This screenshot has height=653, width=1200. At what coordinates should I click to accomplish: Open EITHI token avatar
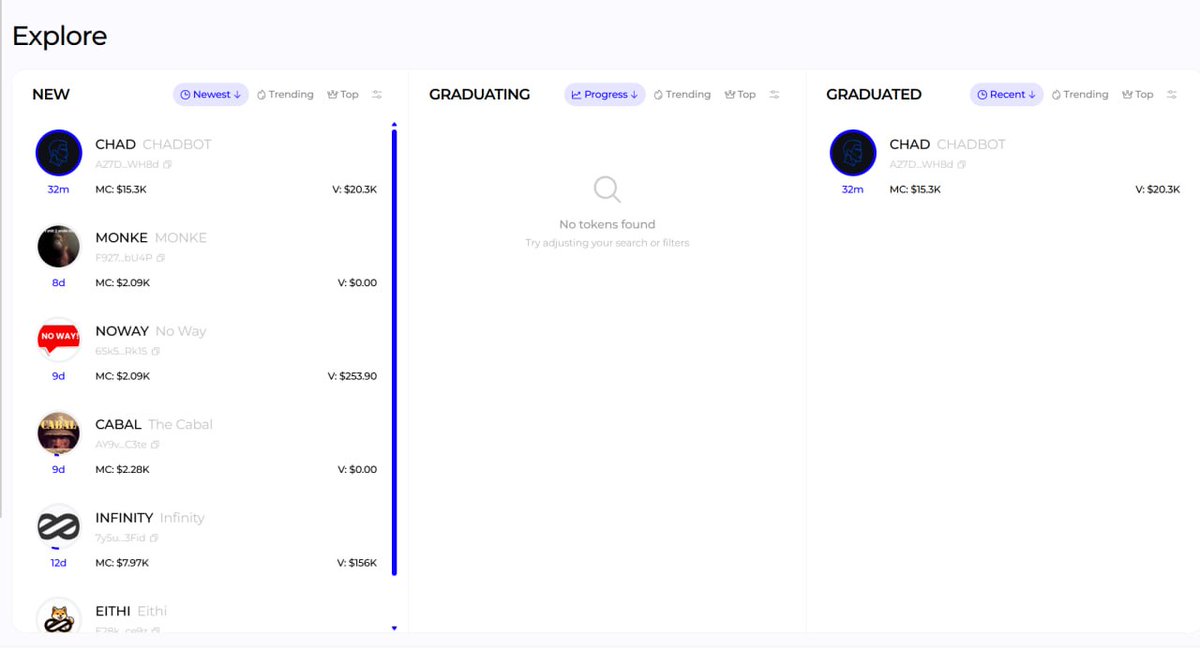tap(59, 617)
